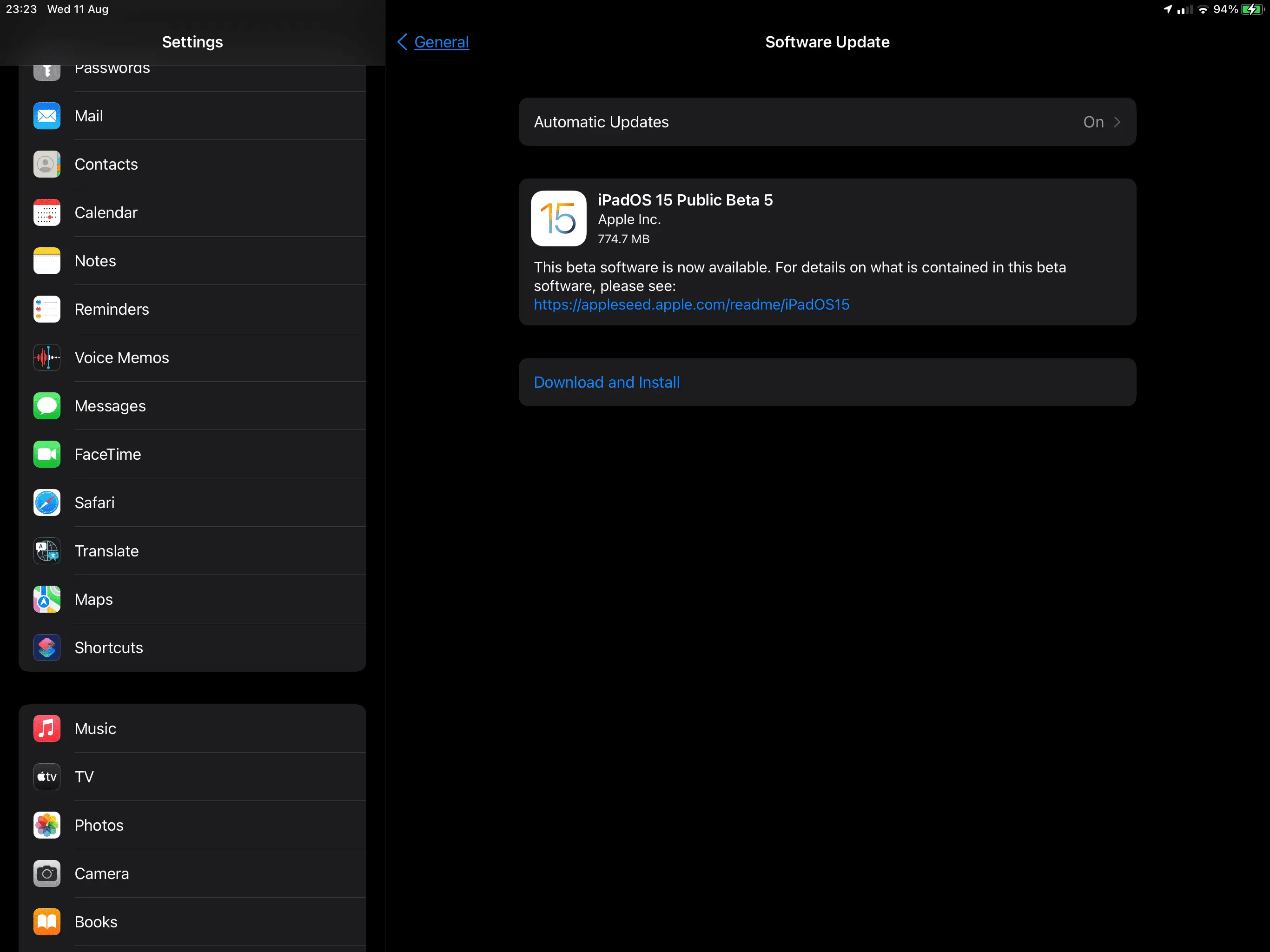
Task: Tap the back chevron beside General
Action: (x=403, y=42)
